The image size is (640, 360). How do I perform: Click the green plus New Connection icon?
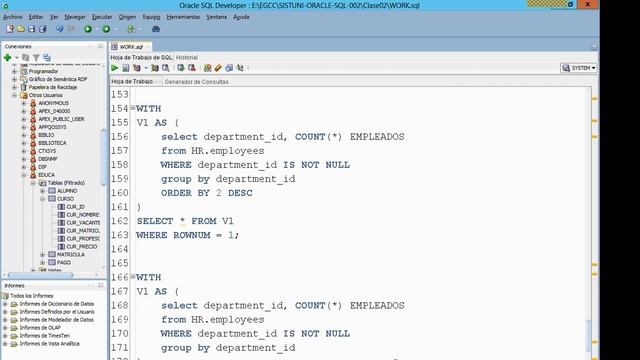pyautogui.click(x=7, y=58)
